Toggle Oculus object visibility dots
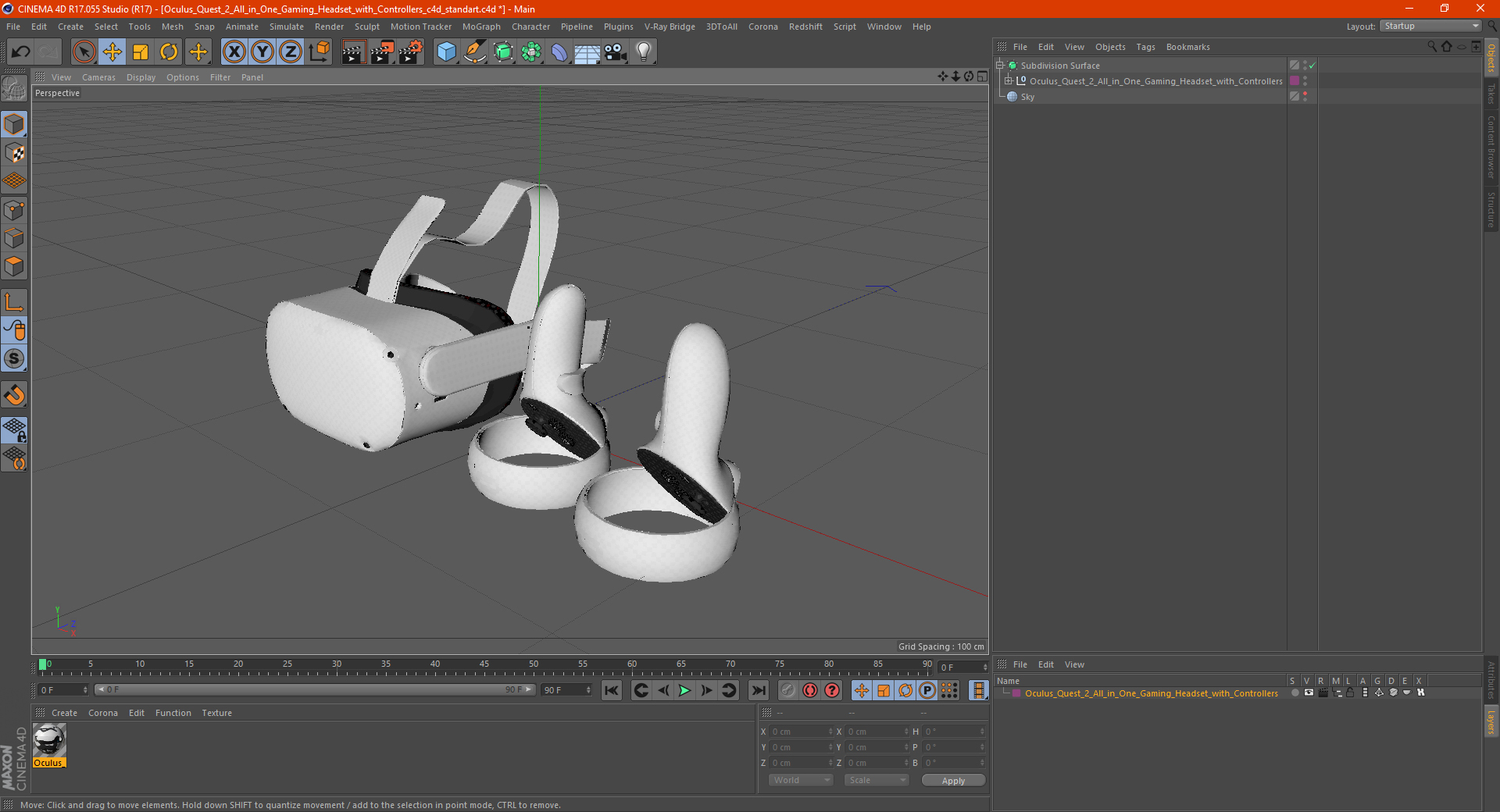 [x=1305, y=81]
